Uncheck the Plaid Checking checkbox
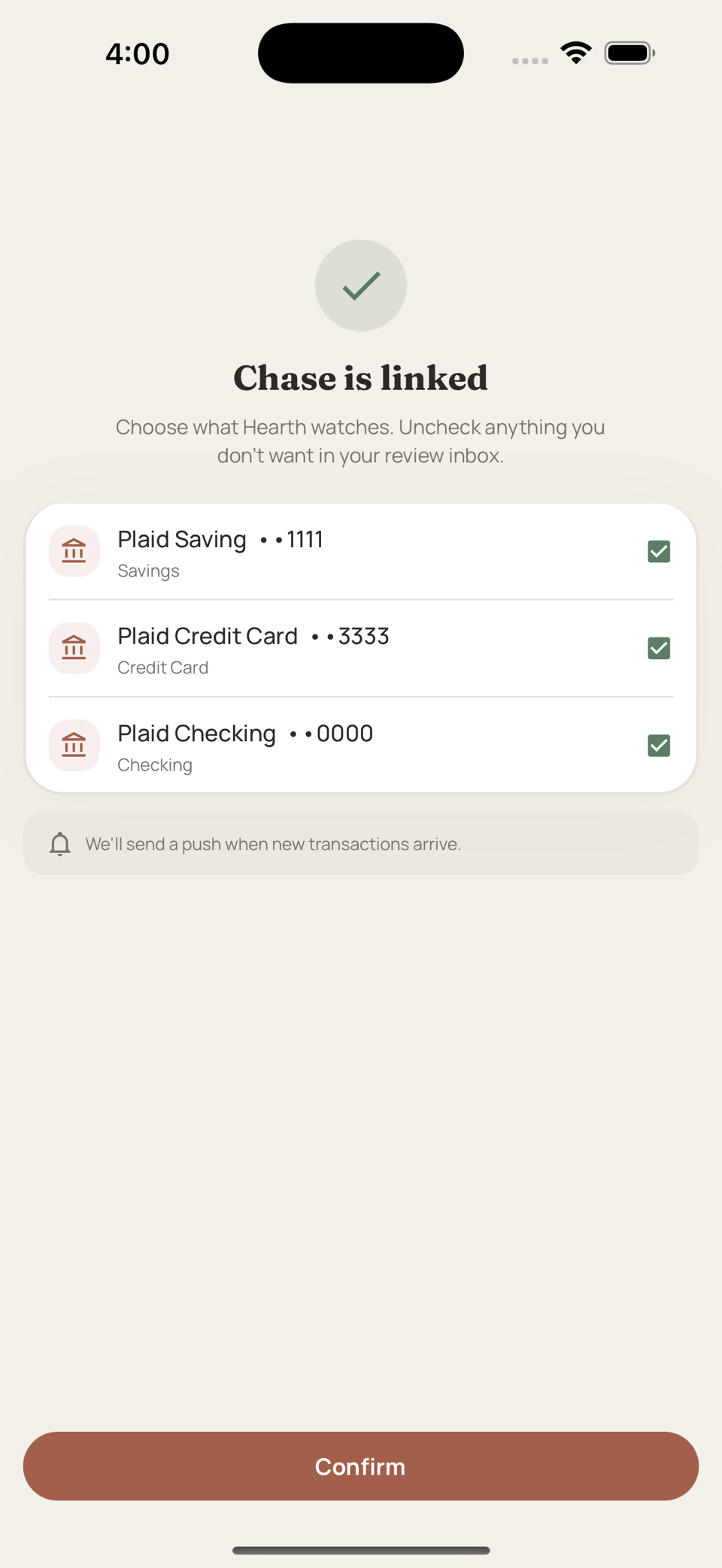This screenshot has width=722, height=1568. 659,745
